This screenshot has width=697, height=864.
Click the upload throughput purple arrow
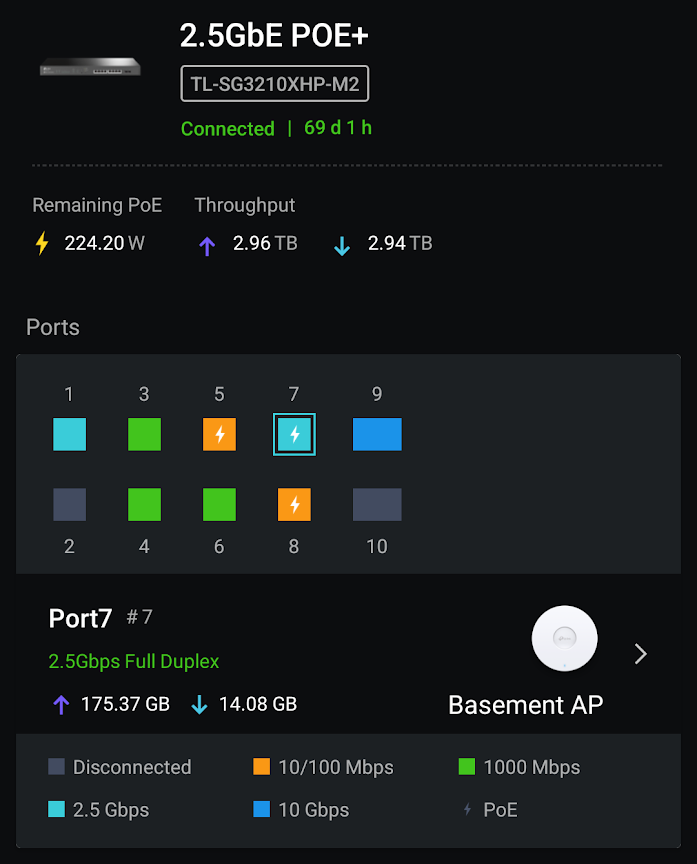(207, 245)
